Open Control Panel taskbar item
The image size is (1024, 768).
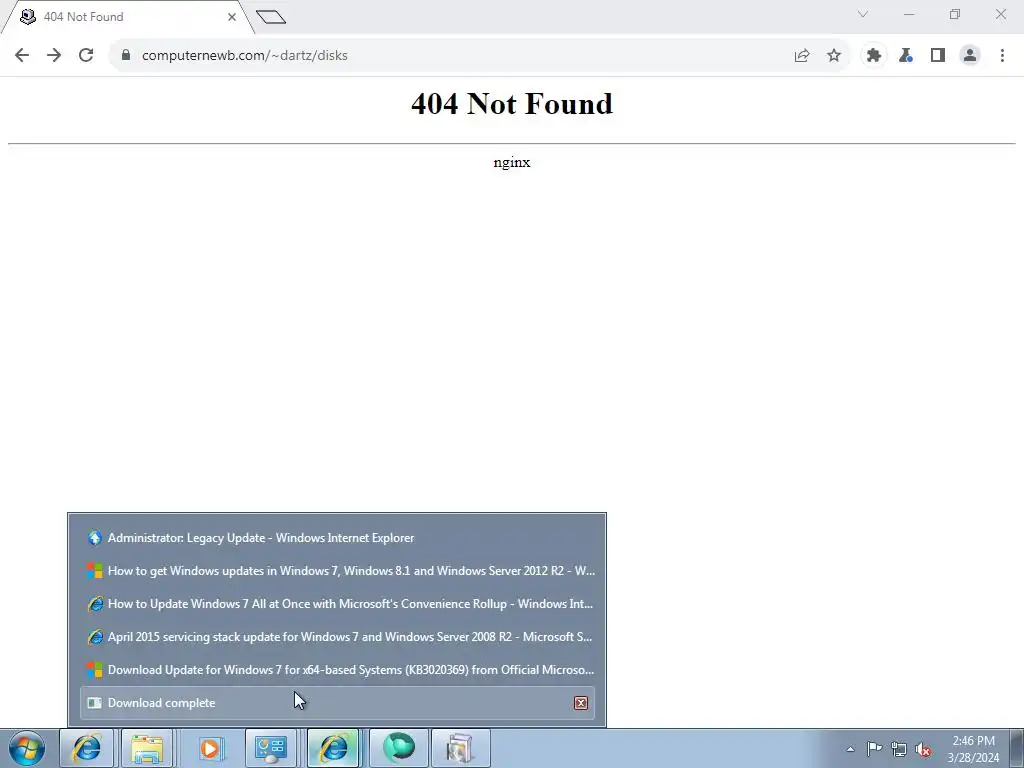point(272,748)
